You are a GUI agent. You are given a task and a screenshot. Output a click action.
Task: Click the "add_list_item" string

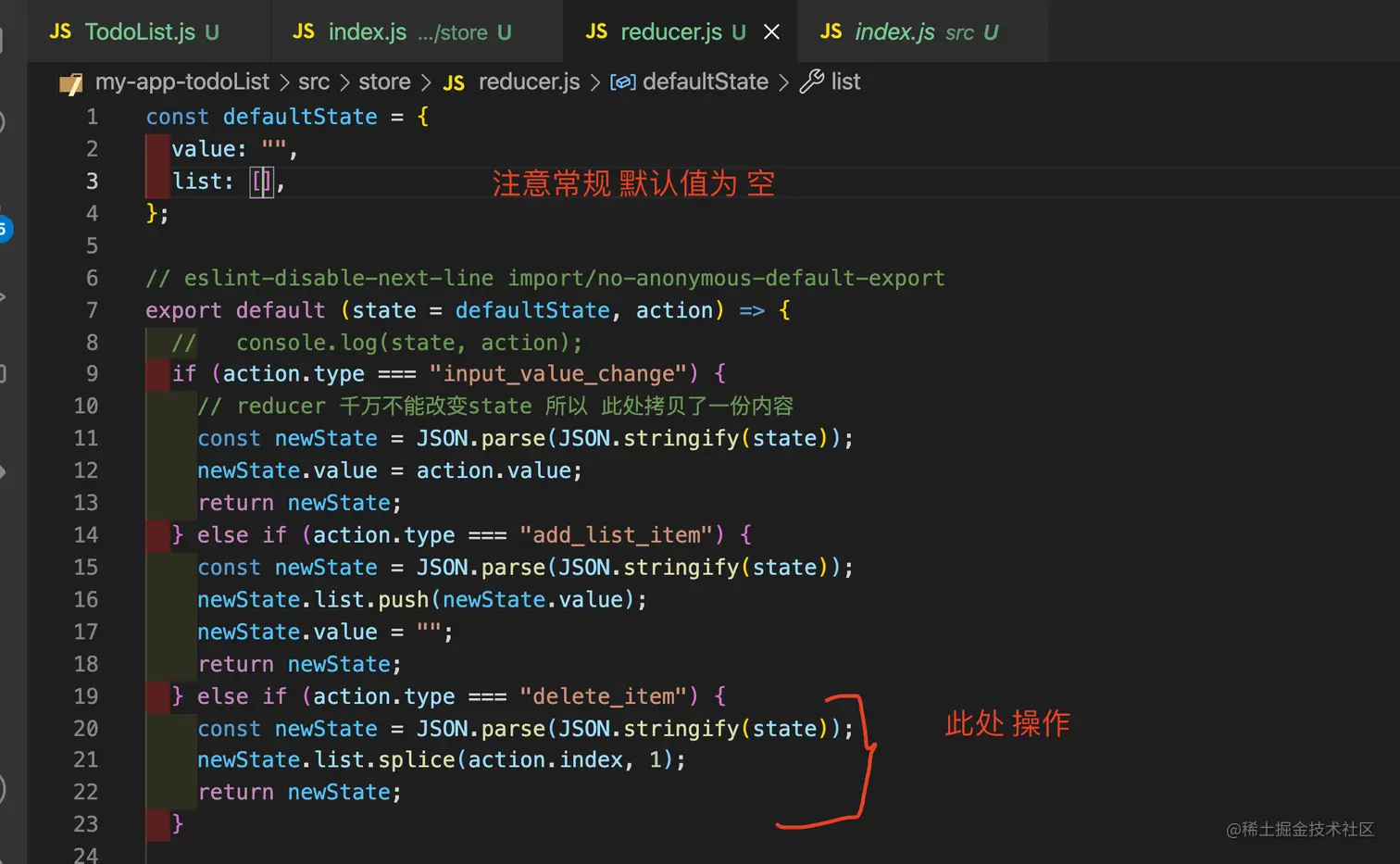pyautogui.click(x=616, y=535)
